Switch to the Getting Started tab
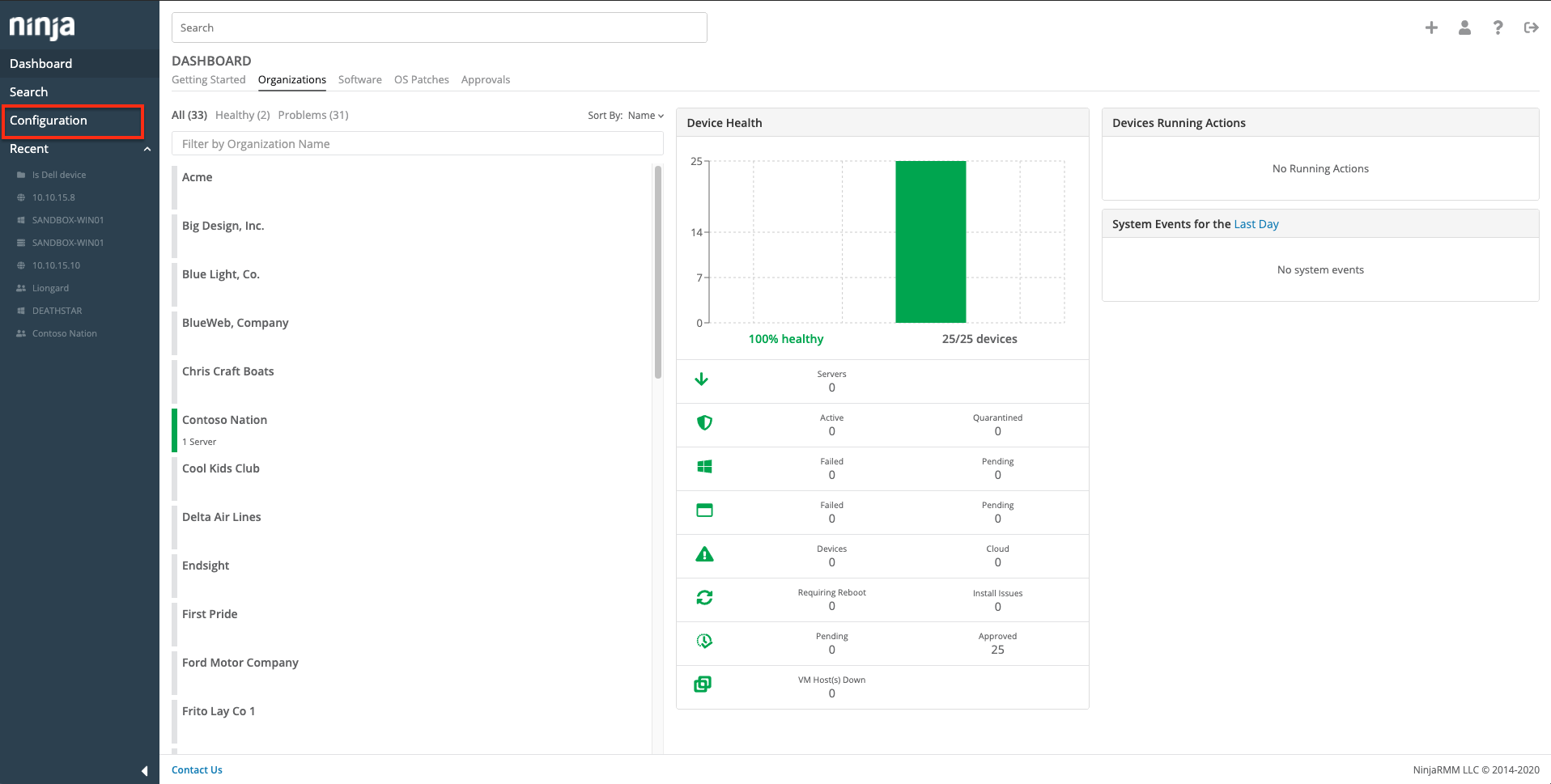Screen dimensions: 1551x784 click(208, 79)
